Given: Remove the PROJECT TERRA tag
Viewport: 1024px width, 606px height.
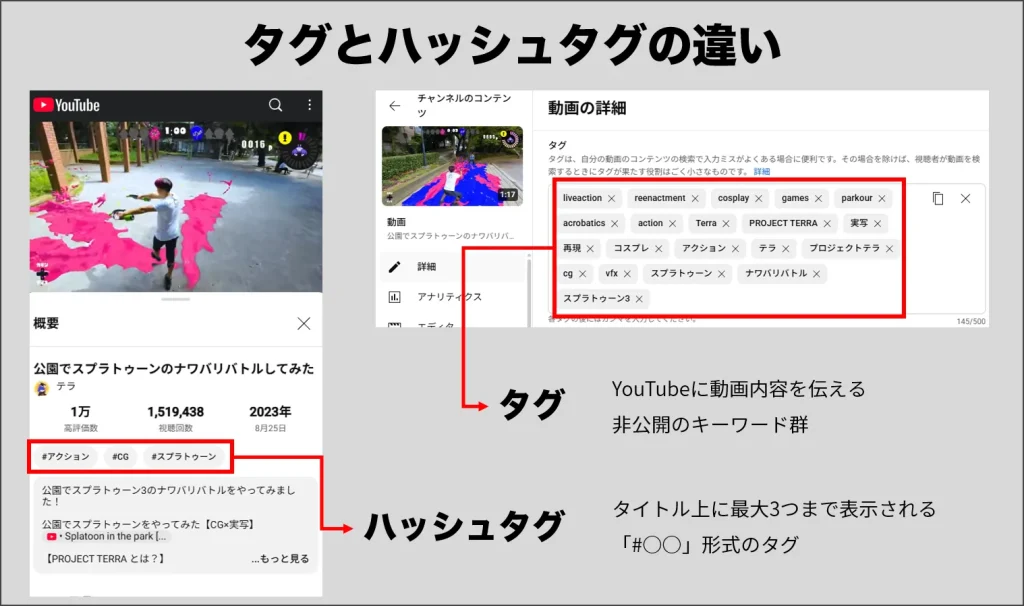Looking at the screenshot, I should 827,223.
